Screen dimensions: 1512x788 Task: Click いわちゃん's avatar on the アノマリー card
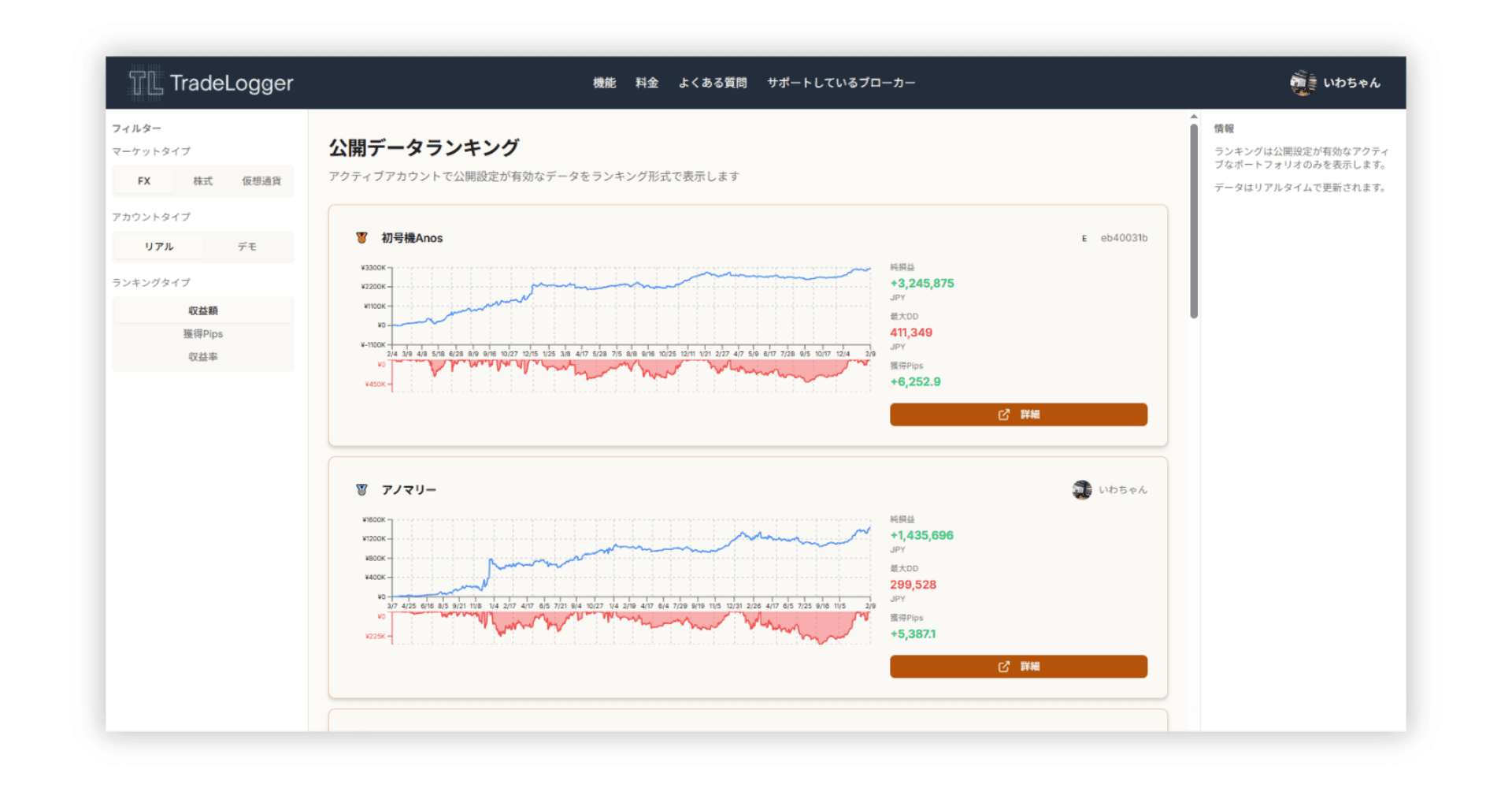coord(1081,489)
